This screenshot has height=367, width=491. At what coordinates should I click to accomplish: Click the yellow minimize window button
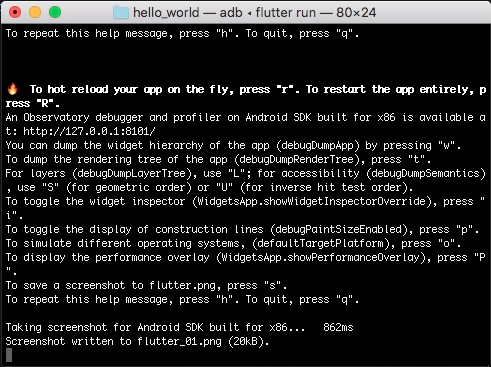tap(35, 12)
